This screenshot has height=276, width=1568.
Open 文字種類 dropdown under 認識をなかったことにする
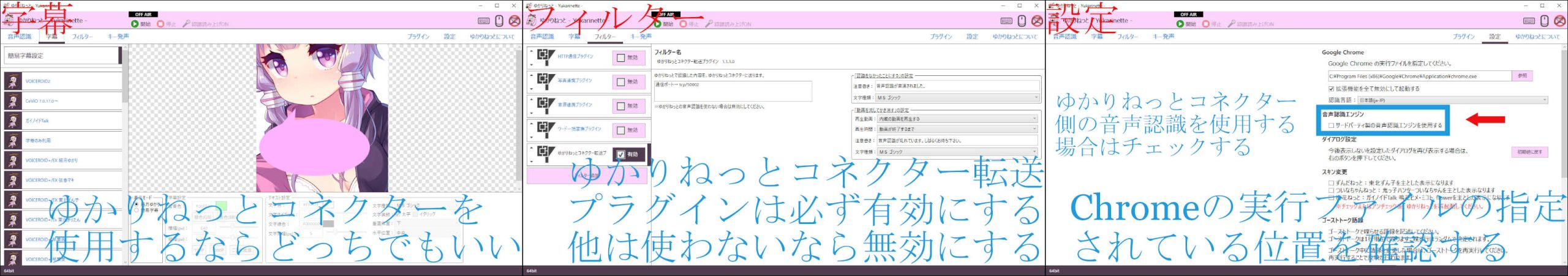(958, 97)
